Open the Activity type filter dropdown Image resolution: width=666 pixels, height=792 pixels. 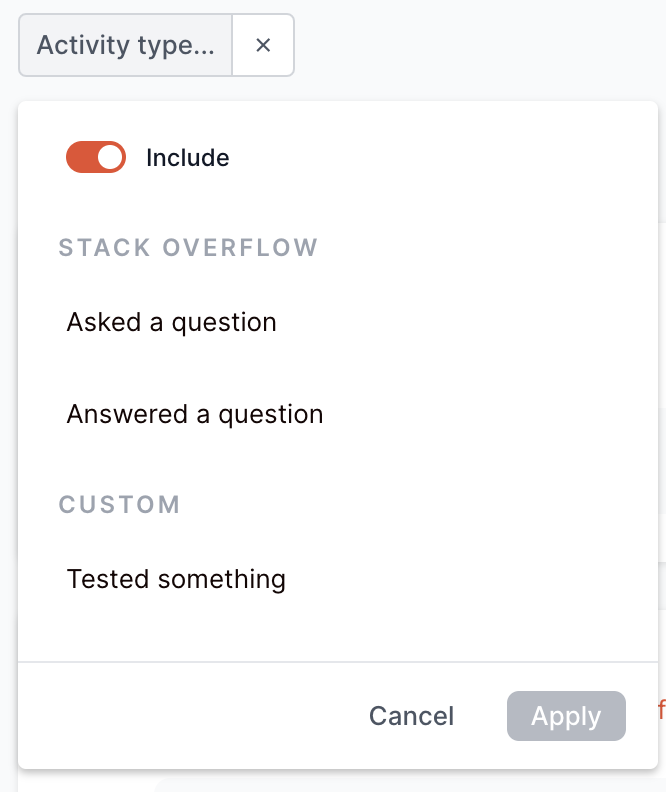pos(126,45)
